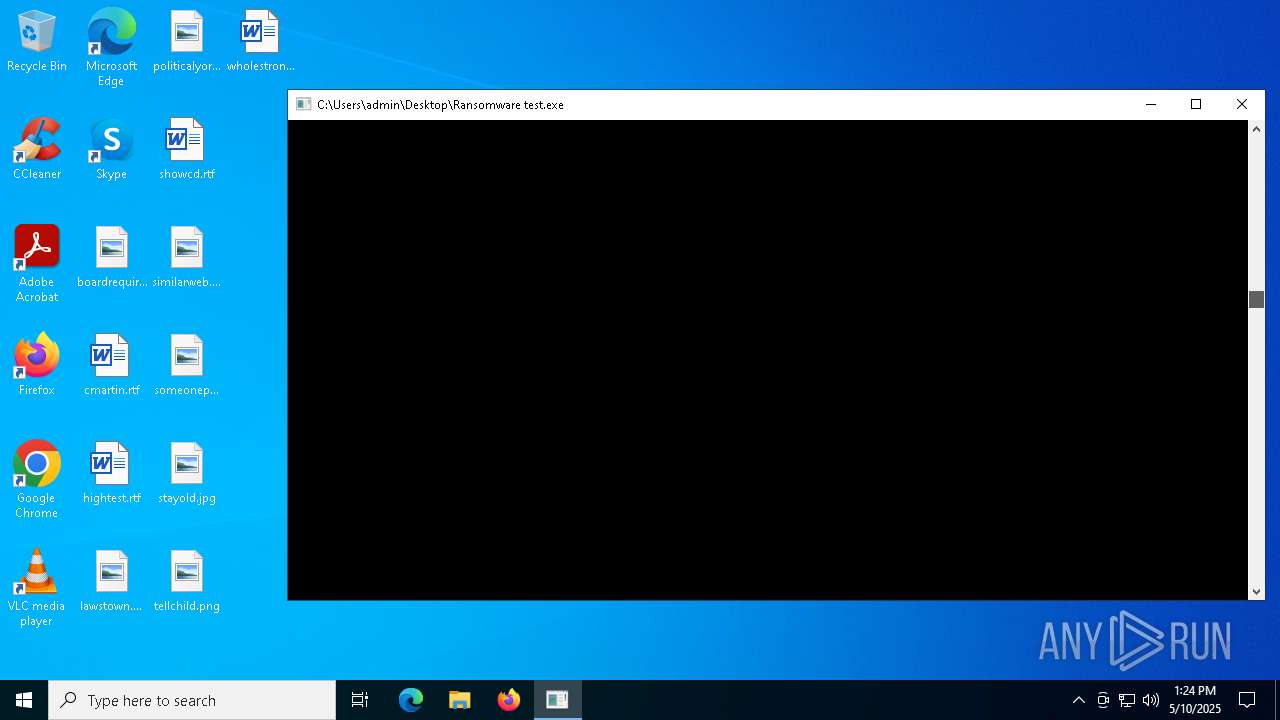Image resolution: width=1280 pixels, height=720 pixels.
Task: Click the Type here to search box
Action: [x=192, y=700]
